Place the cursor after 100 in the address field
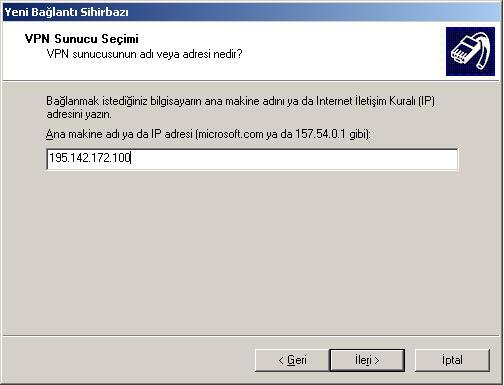The width and height of the screenshot is (504, 385). point(131,158)
